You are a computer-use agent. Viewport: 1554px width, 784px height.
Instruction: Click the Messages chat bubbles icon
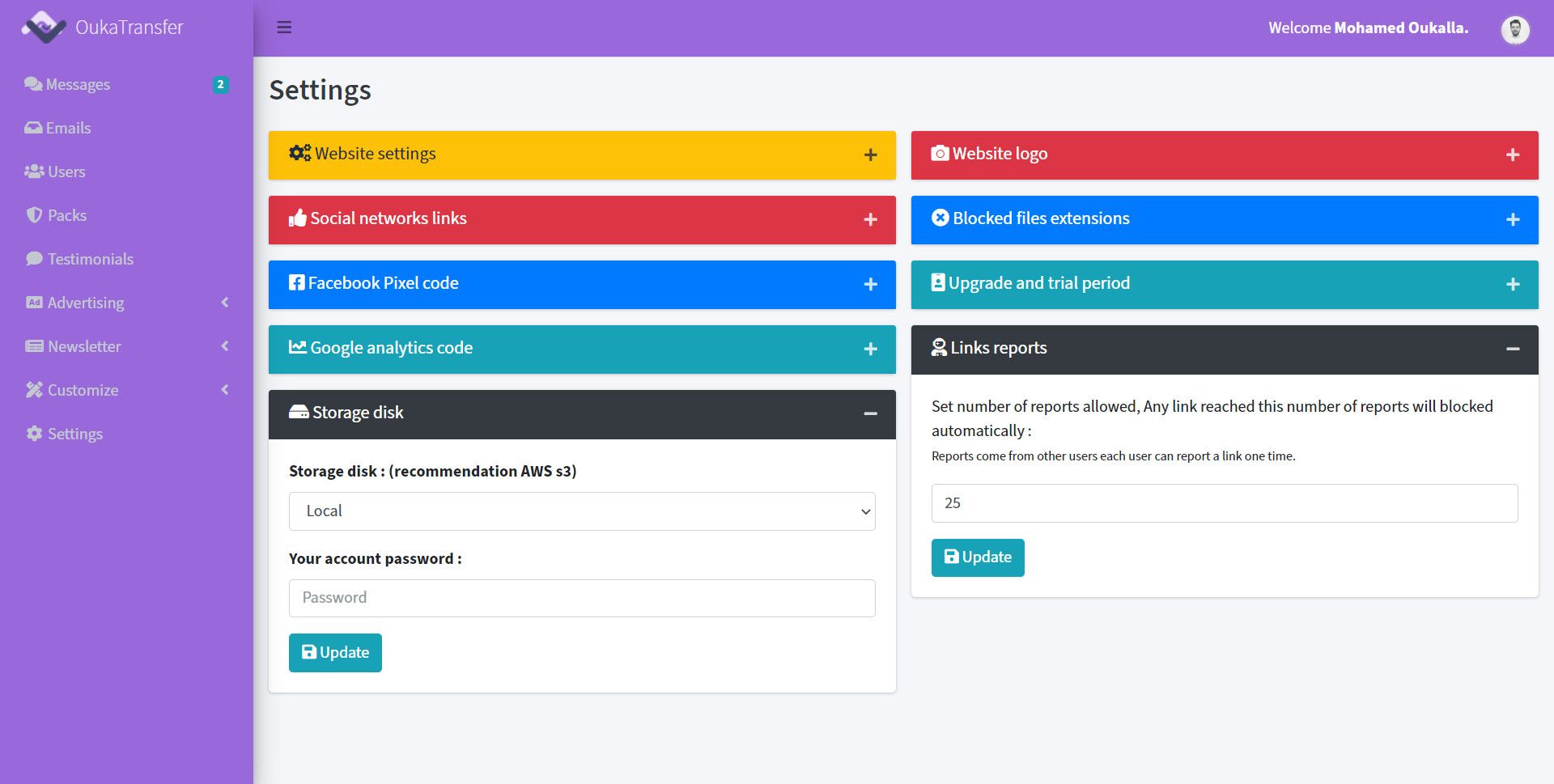click(33, 84)
